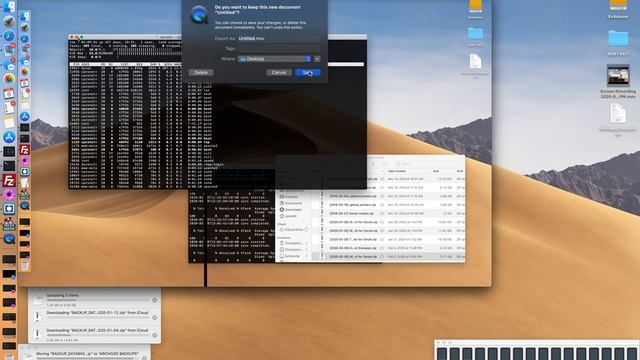Expand the save dialog with the arrow button
This screenshot has width=640, height=360.
(317, 59)
